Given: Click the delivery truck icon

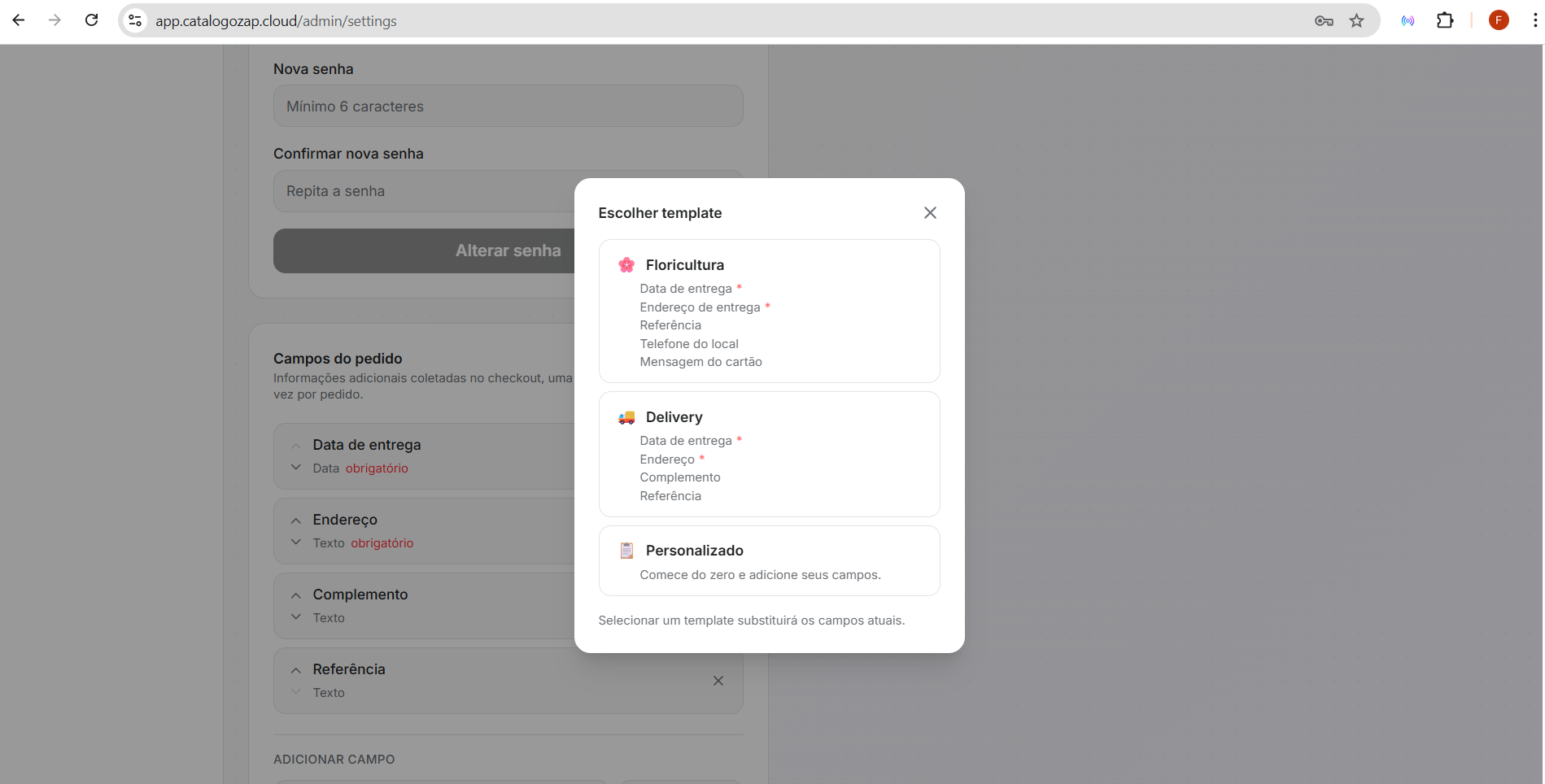Looking at the screenshot, I should (626, 417).
